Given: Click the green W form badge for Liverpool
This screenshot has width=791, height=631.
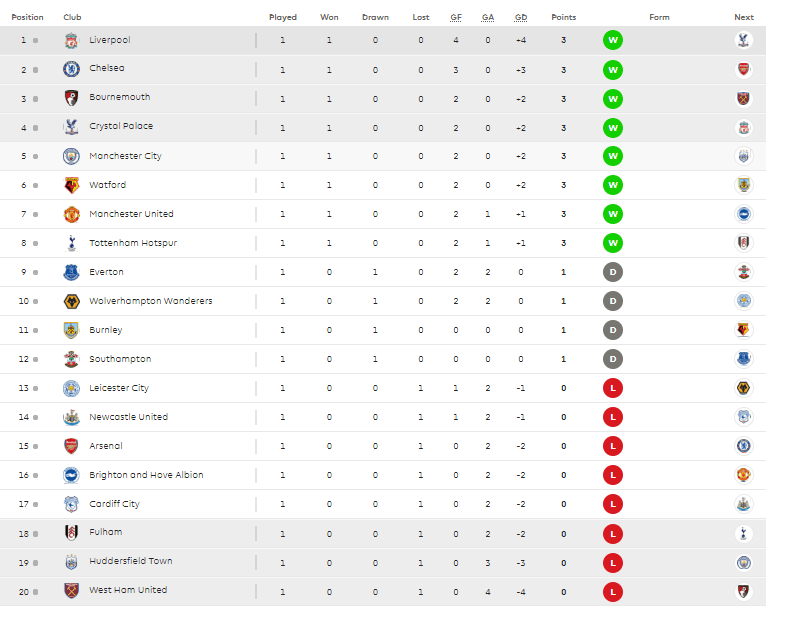Looking at the screenshot, I should [612, 40].
